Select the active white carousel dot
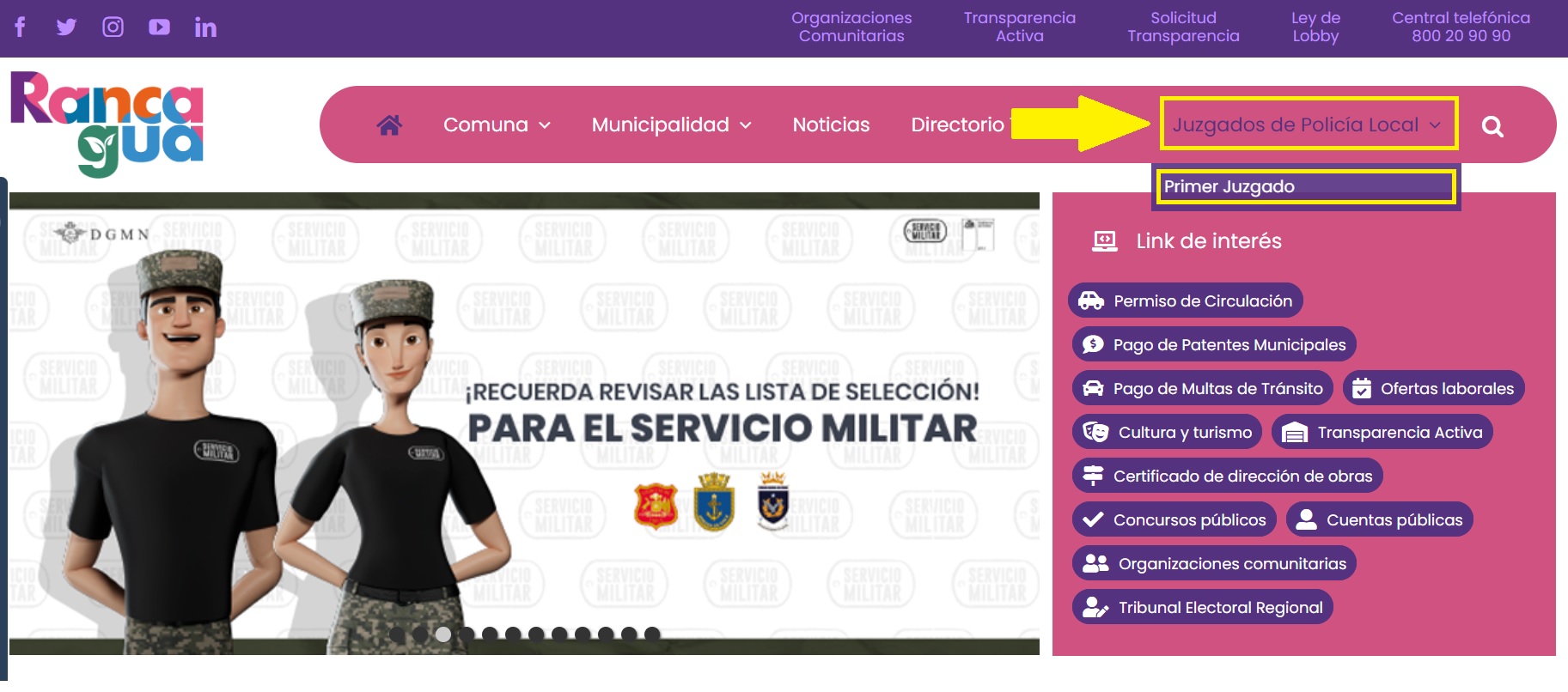The width and height of the screenshot is (1568, 692). pos(443,634)
